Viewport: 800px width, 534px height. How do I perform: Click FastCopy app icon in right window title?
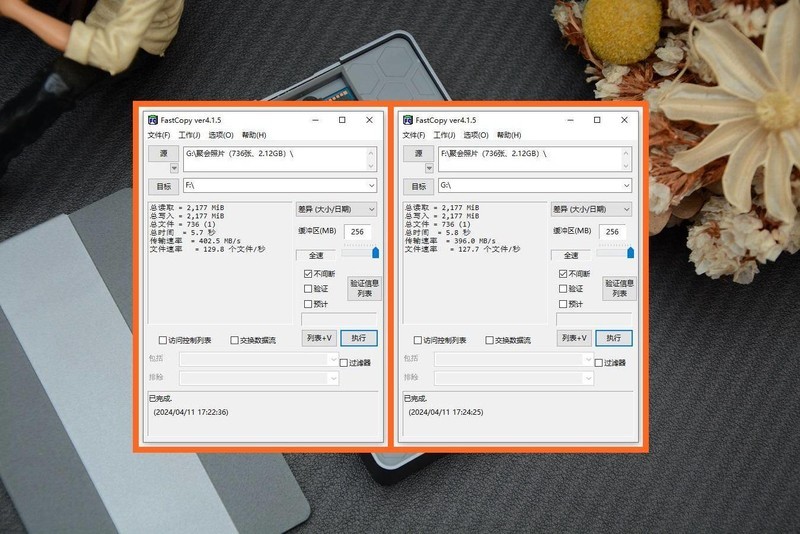coord(408,120)
